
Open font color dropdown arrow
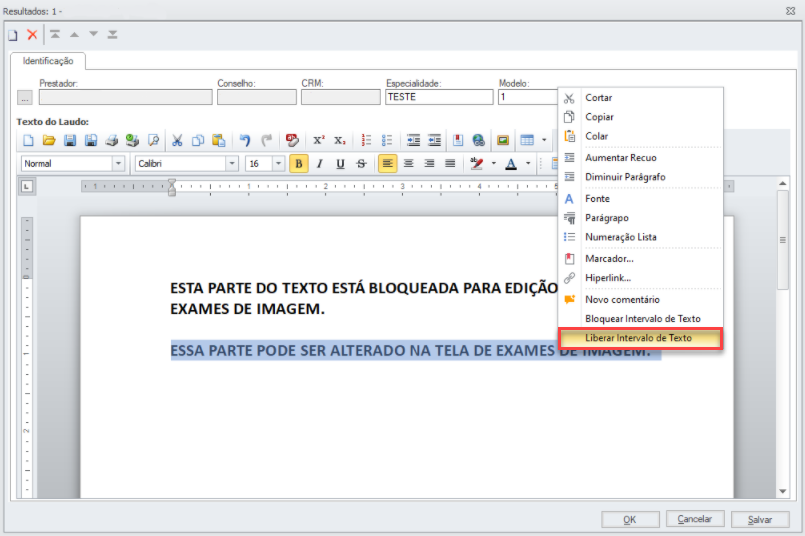coord(528,164)
